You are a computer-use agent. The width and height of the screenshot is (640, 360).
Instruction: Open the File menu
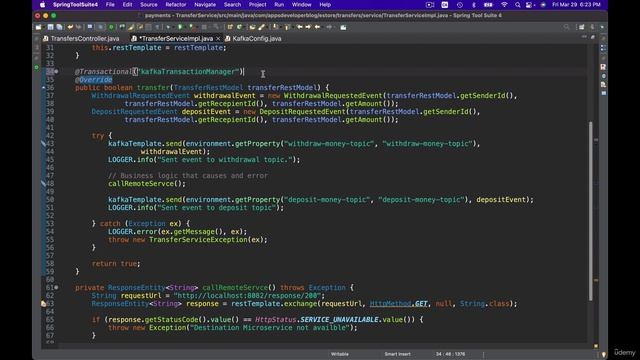(x=110, y=5)
